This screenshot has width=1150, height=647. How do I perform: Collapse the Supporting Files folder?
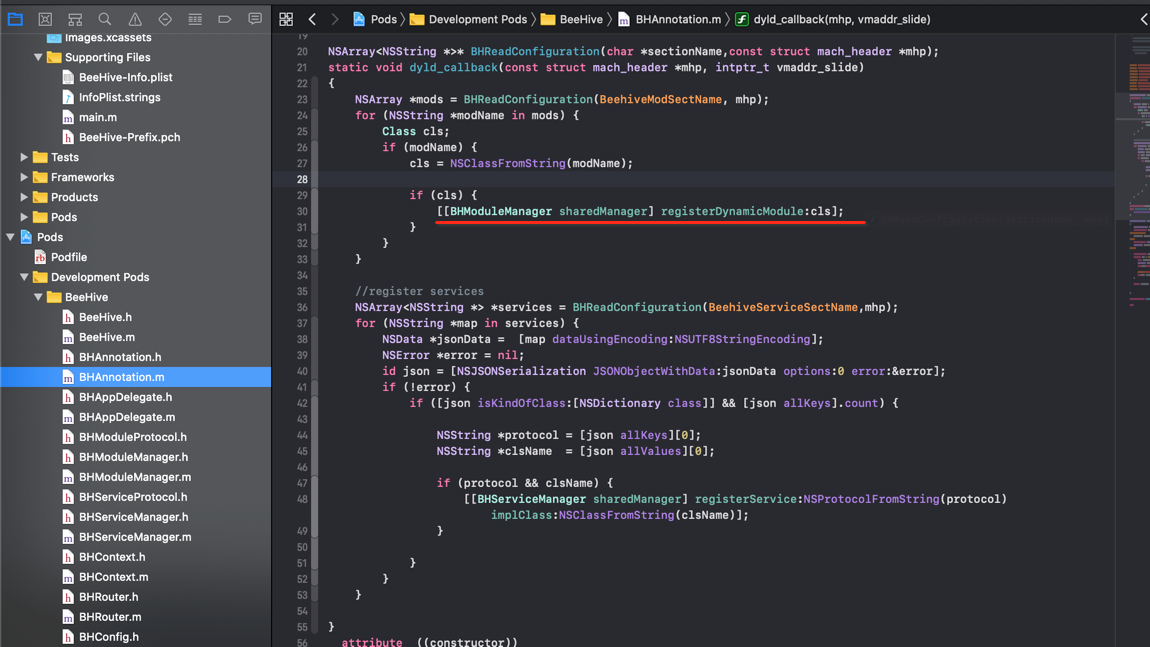(38, 57)
